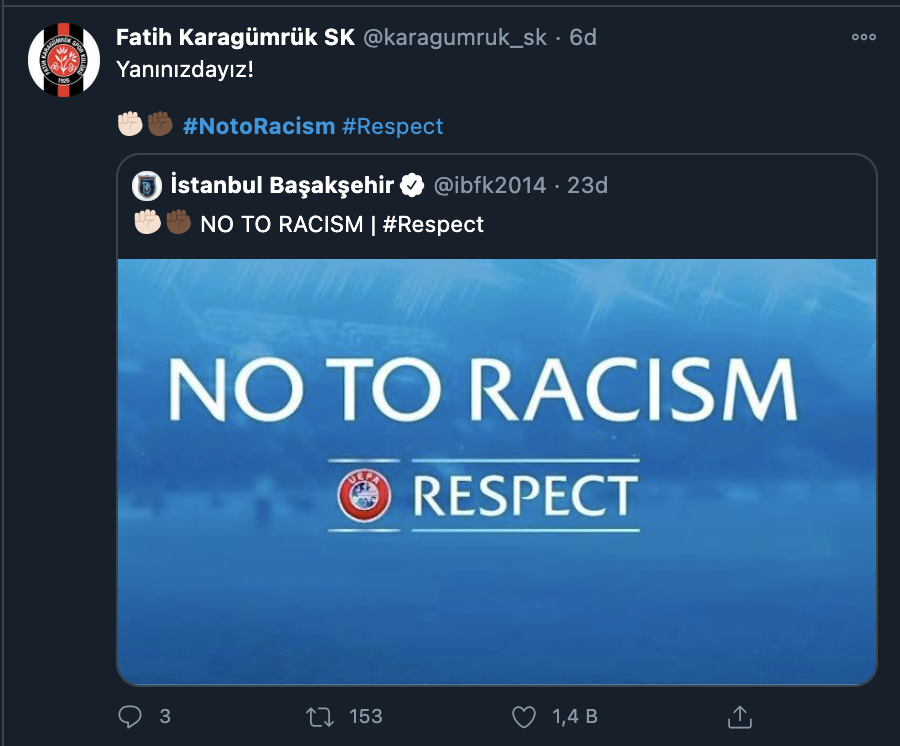Click the İstanbul Başakşehir account name
Viewport: 900px width, 746px height.
click(x=282, y=185)
